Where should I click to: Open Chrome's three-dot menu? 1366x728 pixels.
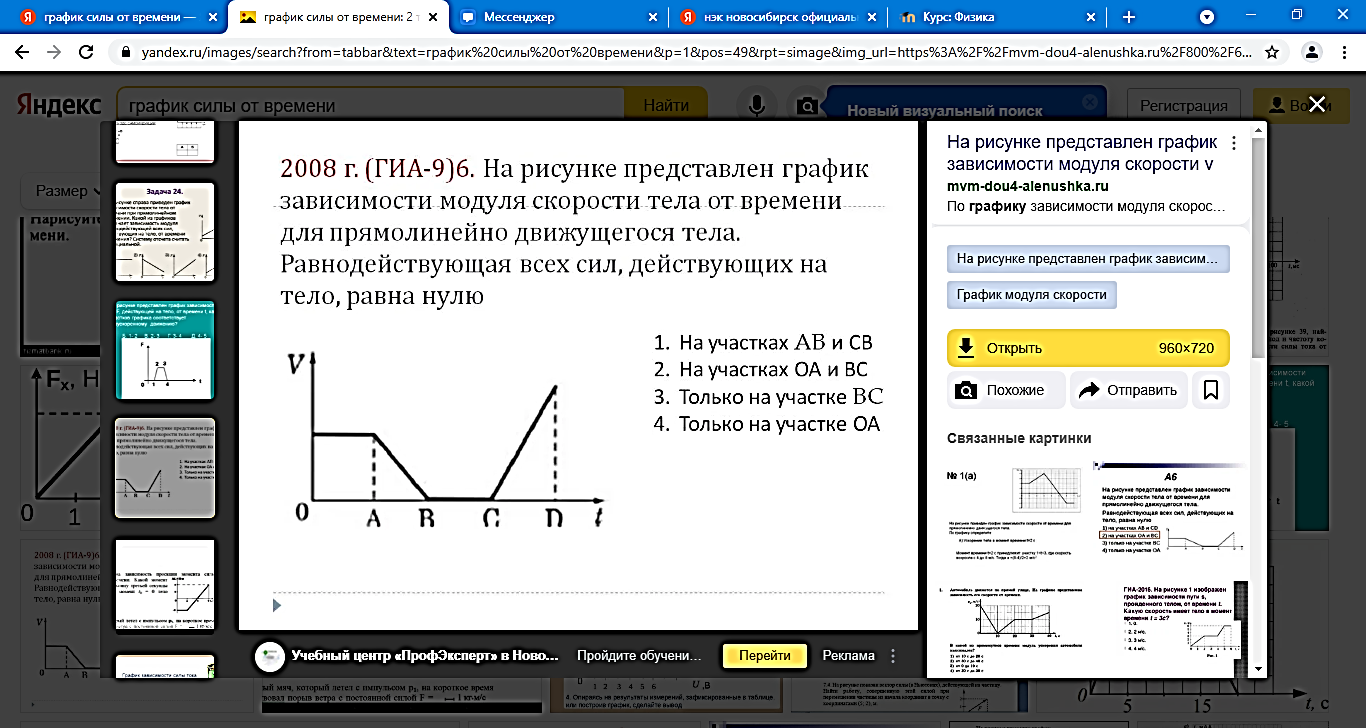pyautogui.click(x=1343, y=52)
